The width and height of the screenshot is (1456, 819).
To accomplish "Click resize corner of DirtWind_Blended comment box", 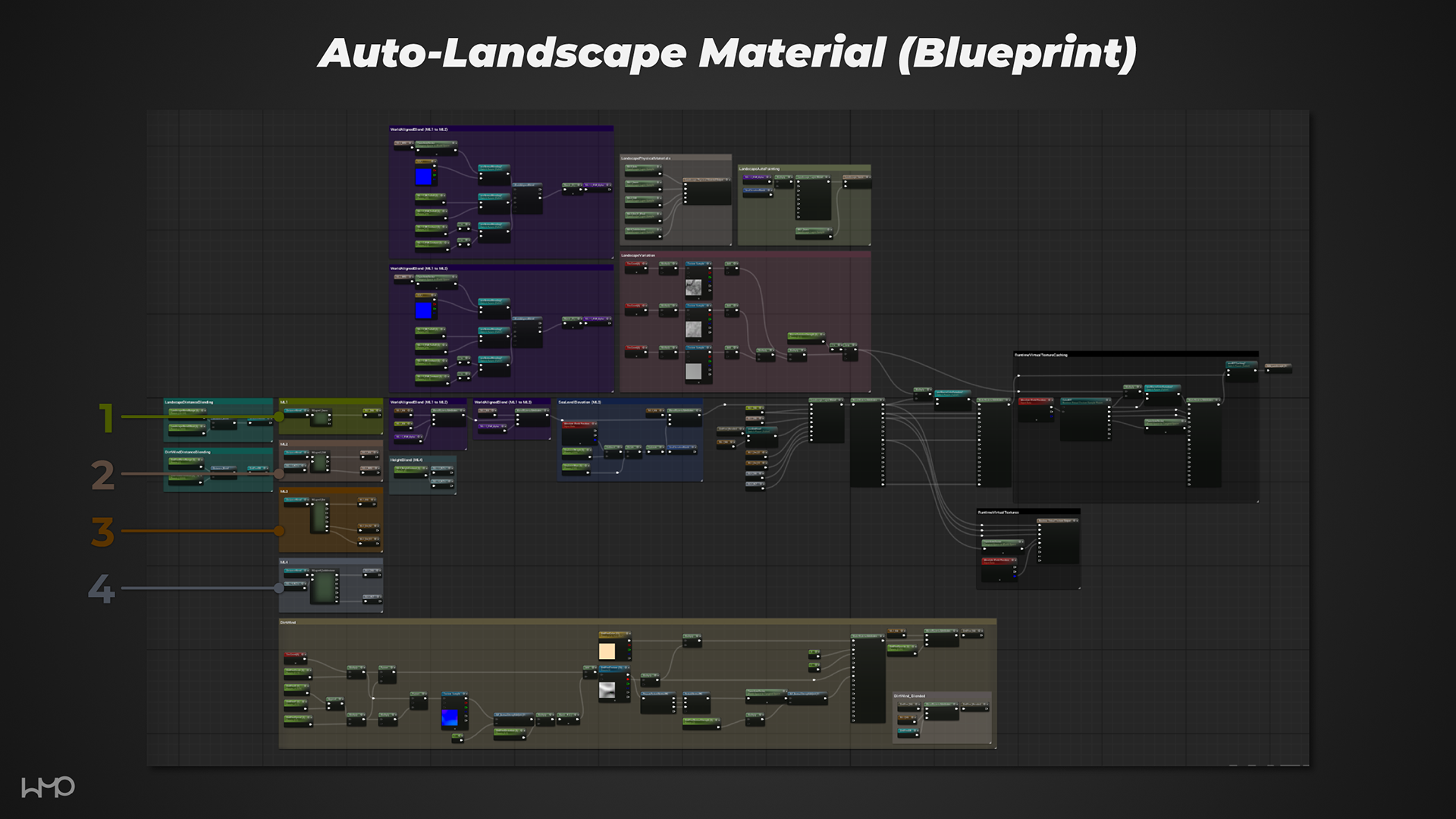I will [x=989, y=742].
